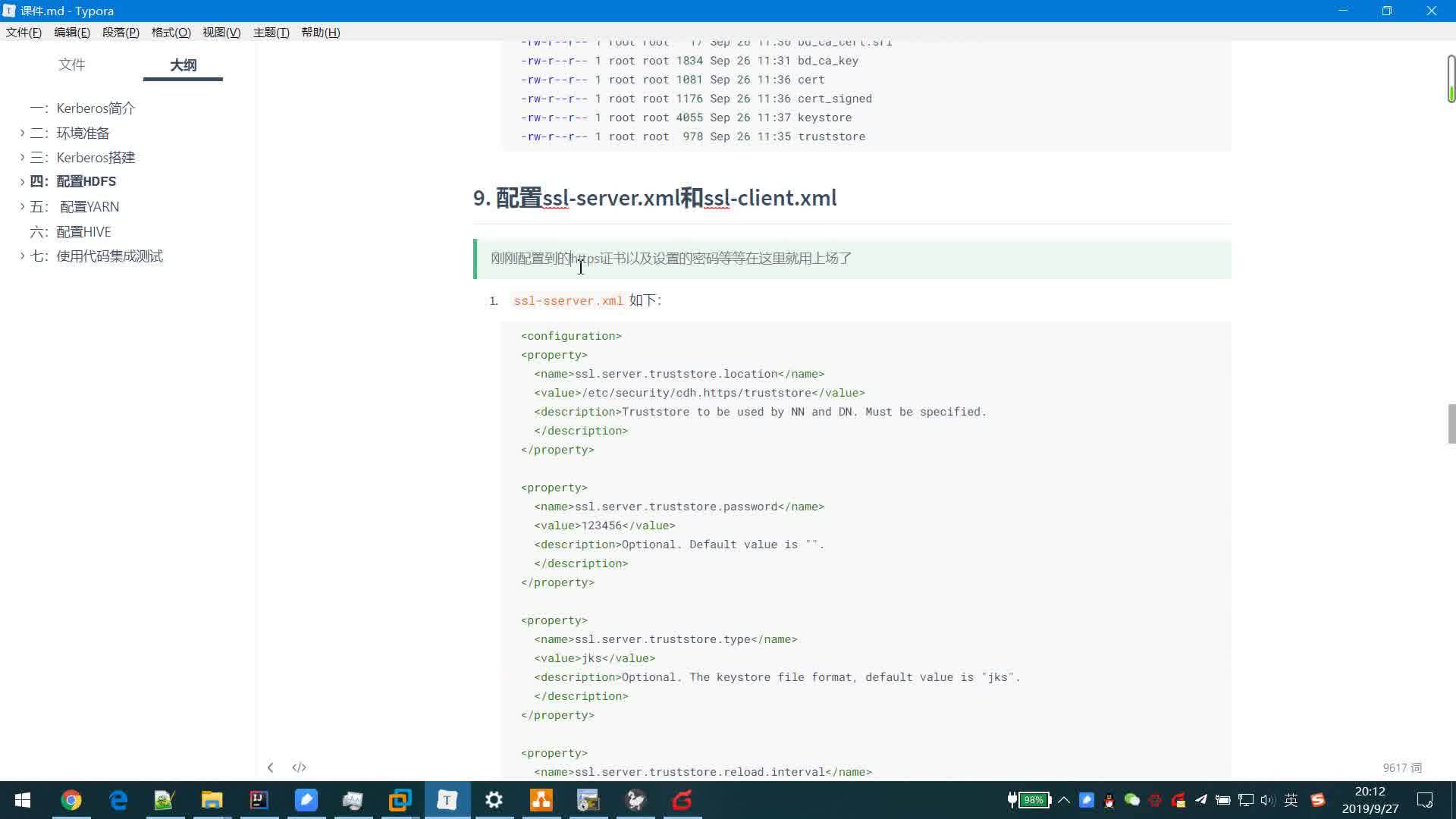Toggle English input language indicator

pyautogui.click(x=1291, y=800)
